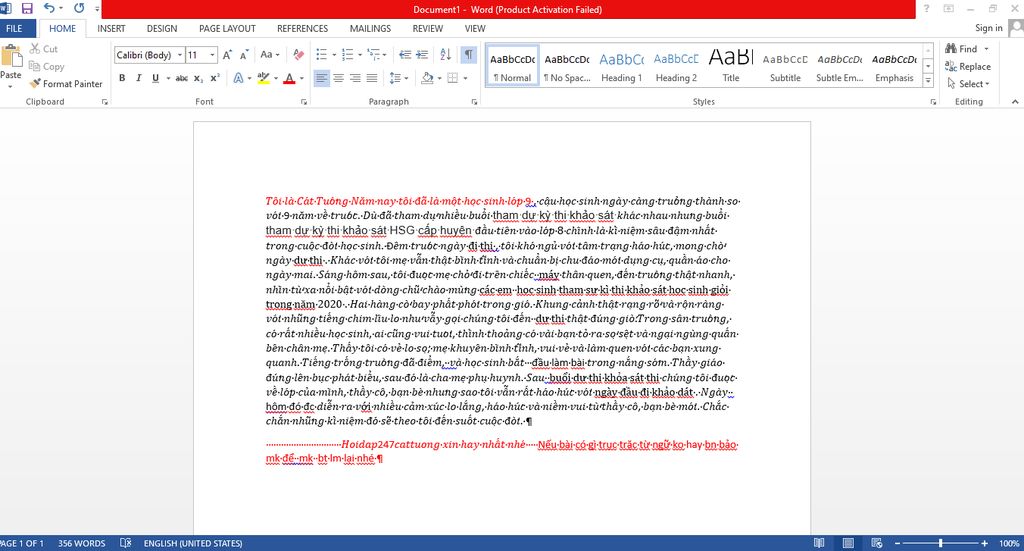Decrease font size with Shrink Font
1024x551 pixels.
click(244, 55)
